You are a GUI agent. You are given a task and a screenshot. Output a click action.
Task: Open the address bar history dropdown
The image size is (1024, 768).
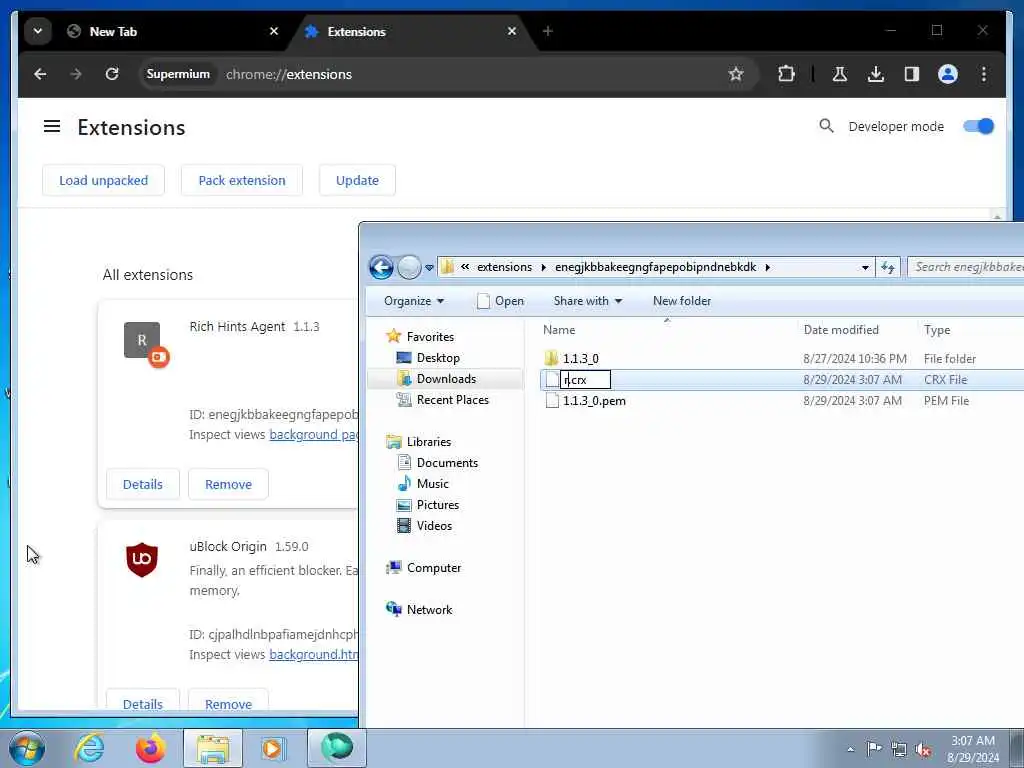click(865, 268)
